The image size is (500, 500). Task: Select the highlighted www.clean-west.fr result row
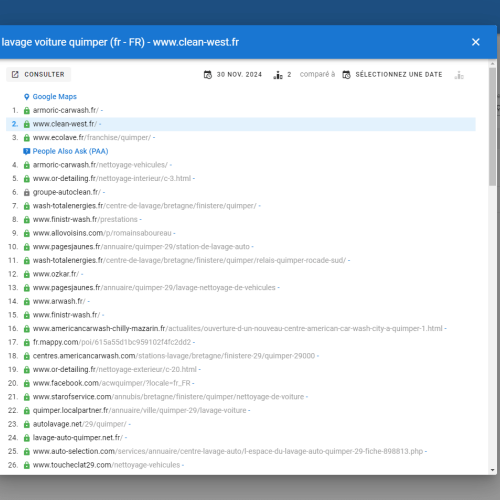click(x=241, y=124)
